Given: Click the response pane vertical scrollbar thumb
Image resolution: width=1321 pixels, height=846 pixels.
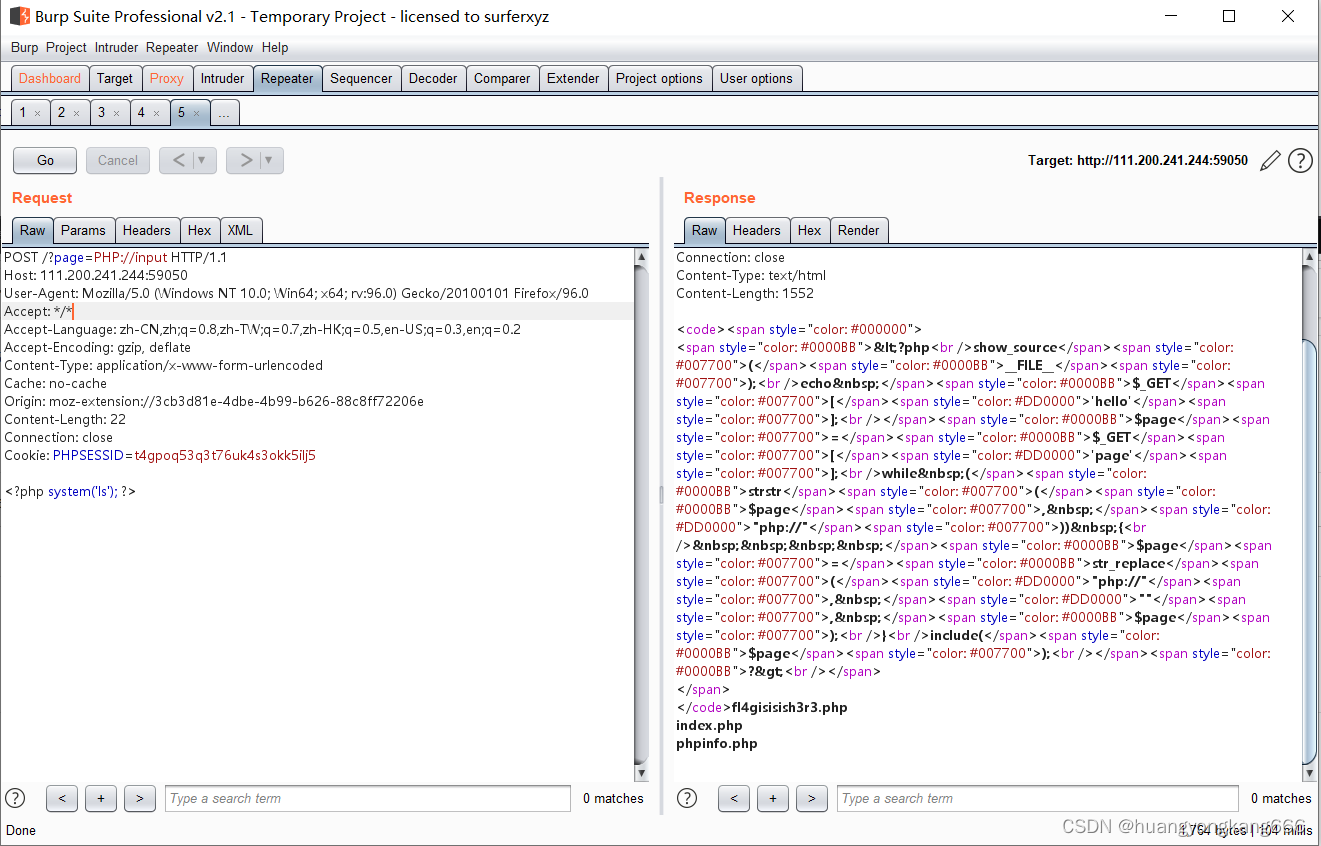Looking at the screenshot, I should coord(1310,550).
